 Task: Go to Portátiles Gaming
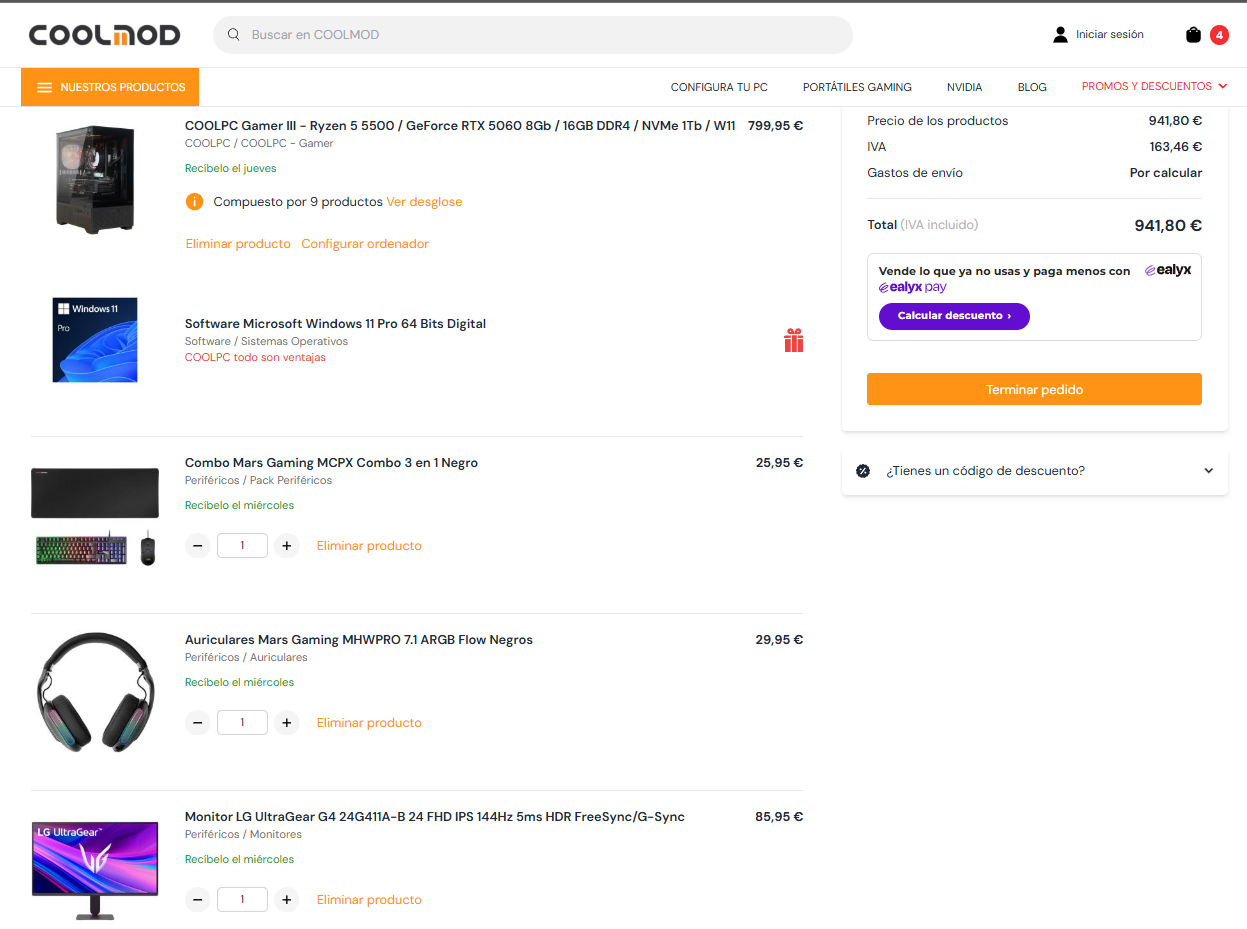(857, 87)
